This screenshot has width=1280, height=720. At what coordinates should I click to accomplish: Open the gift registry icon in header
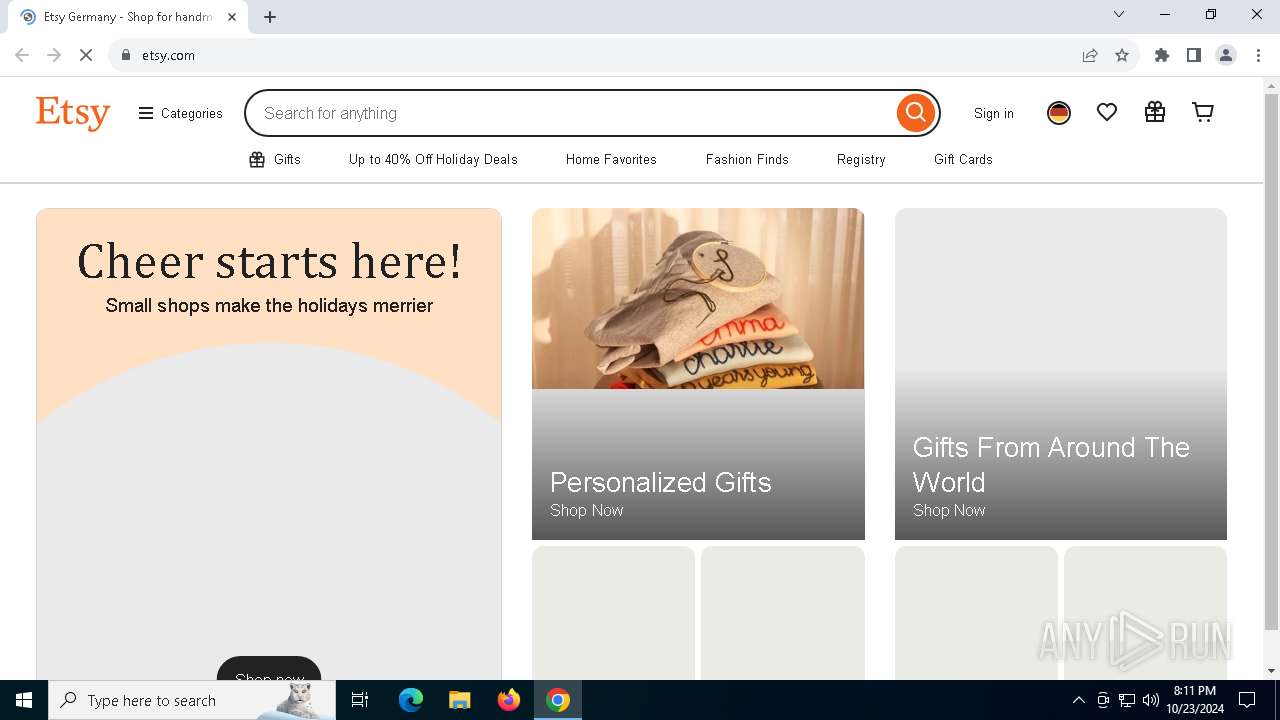1155,113
